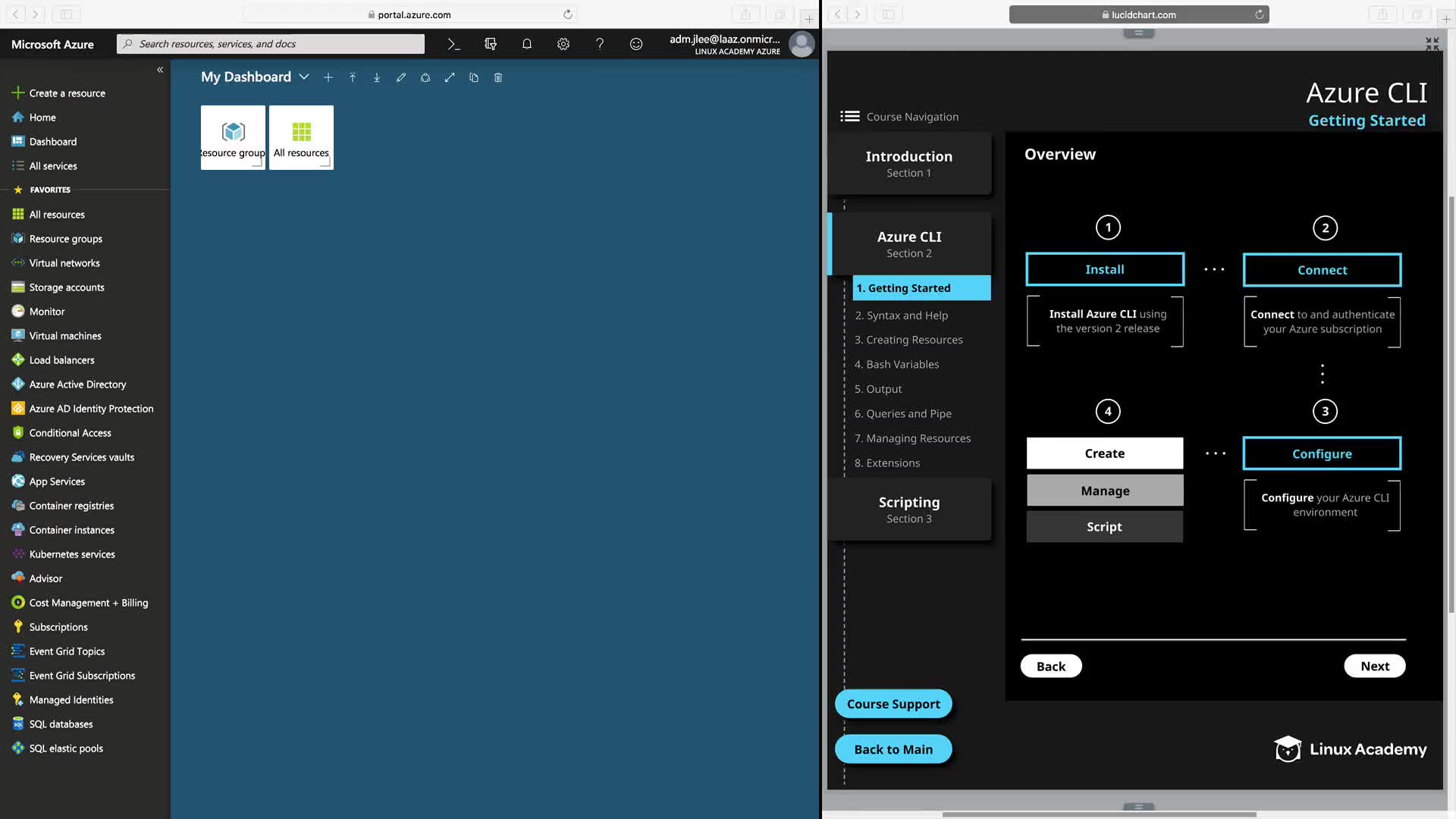Open Azure Cloud Shell icon
1456x819 pixels.
453,44
